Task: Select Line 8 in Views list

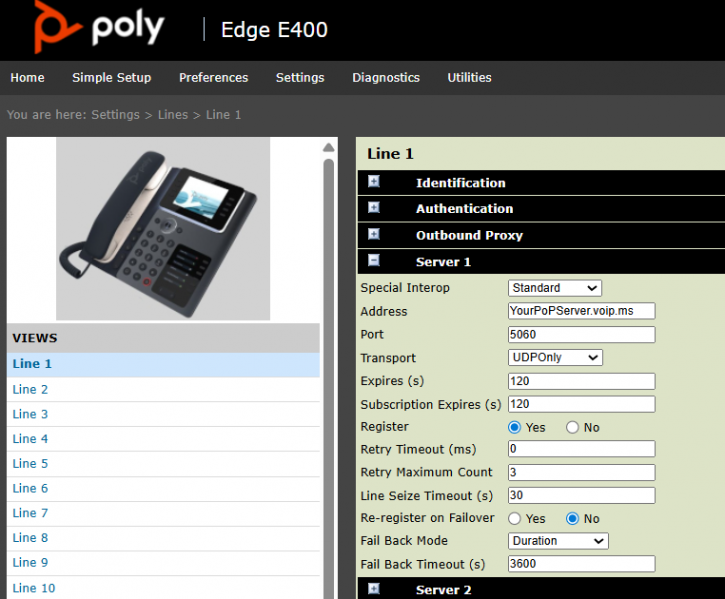Action: click(163, 538)
